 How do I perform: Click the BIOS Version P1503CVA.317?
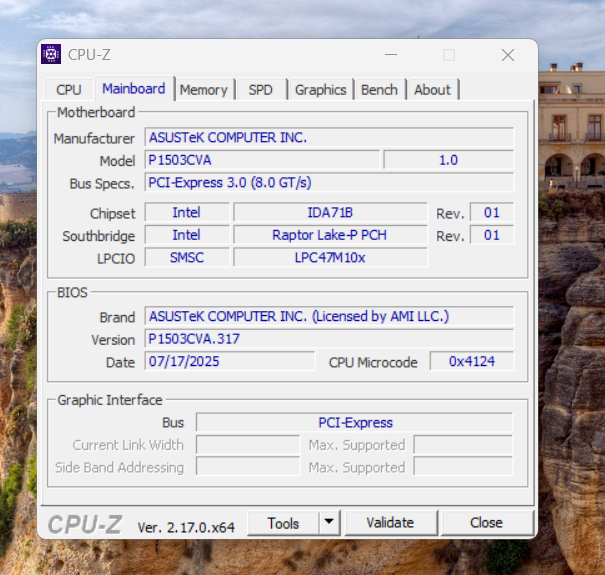coord(329,338)
